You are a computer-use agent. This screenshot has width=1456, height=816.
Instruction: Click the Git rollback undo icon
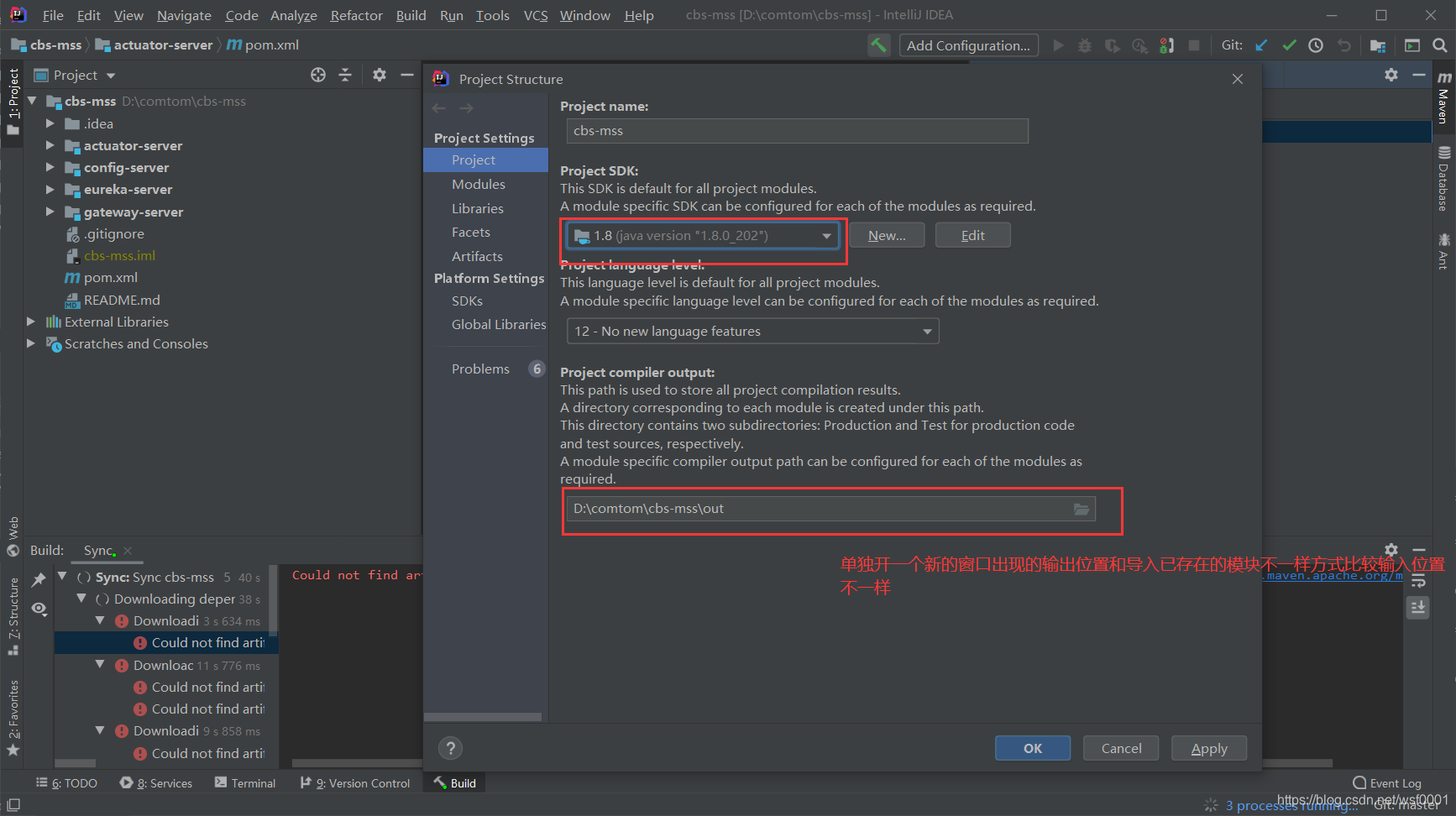tap(1344, 45)
